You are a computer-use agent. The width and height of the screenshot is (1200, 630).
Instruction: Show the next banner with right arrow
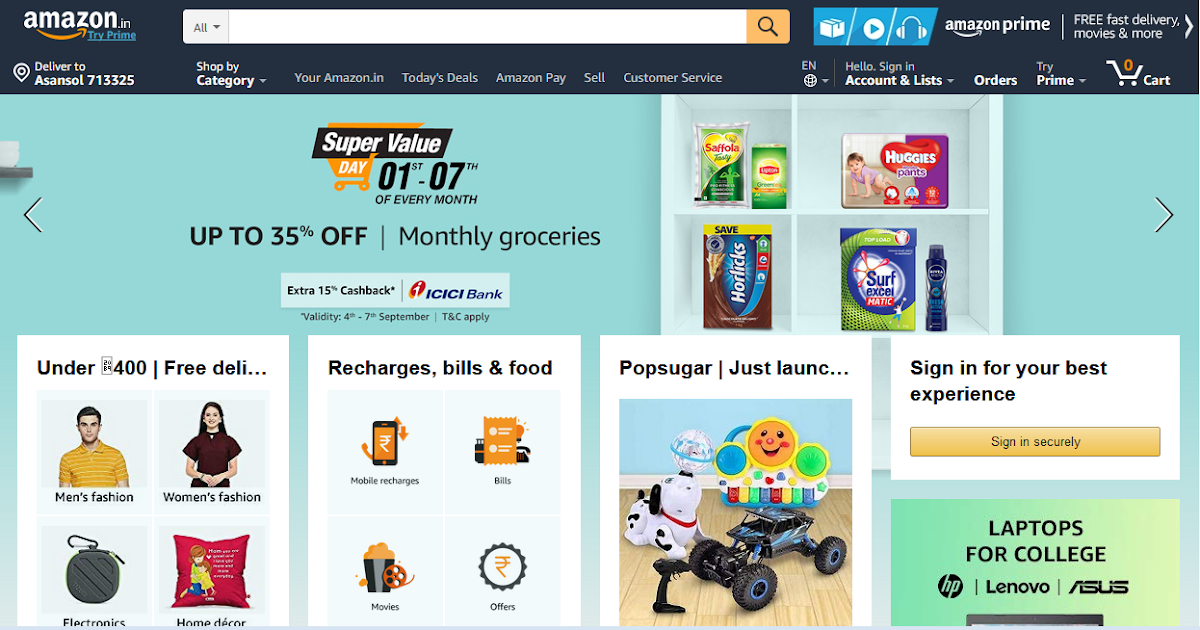point(1164,214)
